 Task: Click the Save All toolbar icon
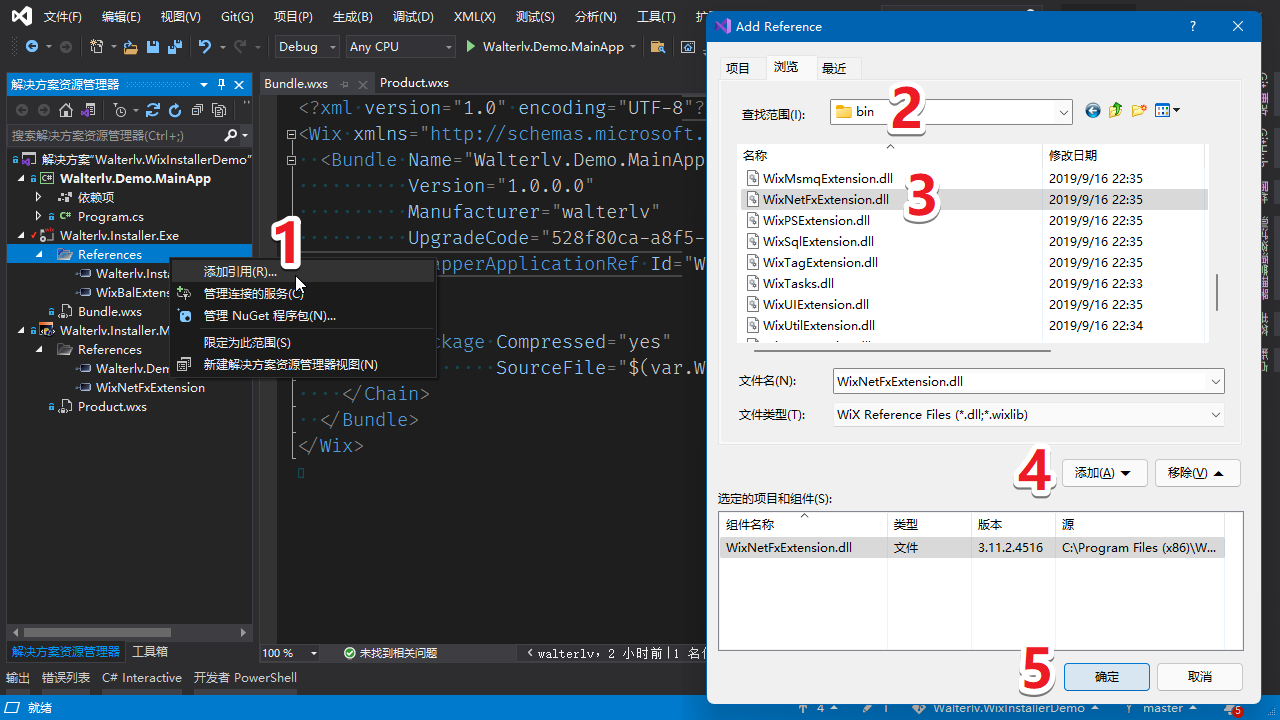click(x=175, y=47)
